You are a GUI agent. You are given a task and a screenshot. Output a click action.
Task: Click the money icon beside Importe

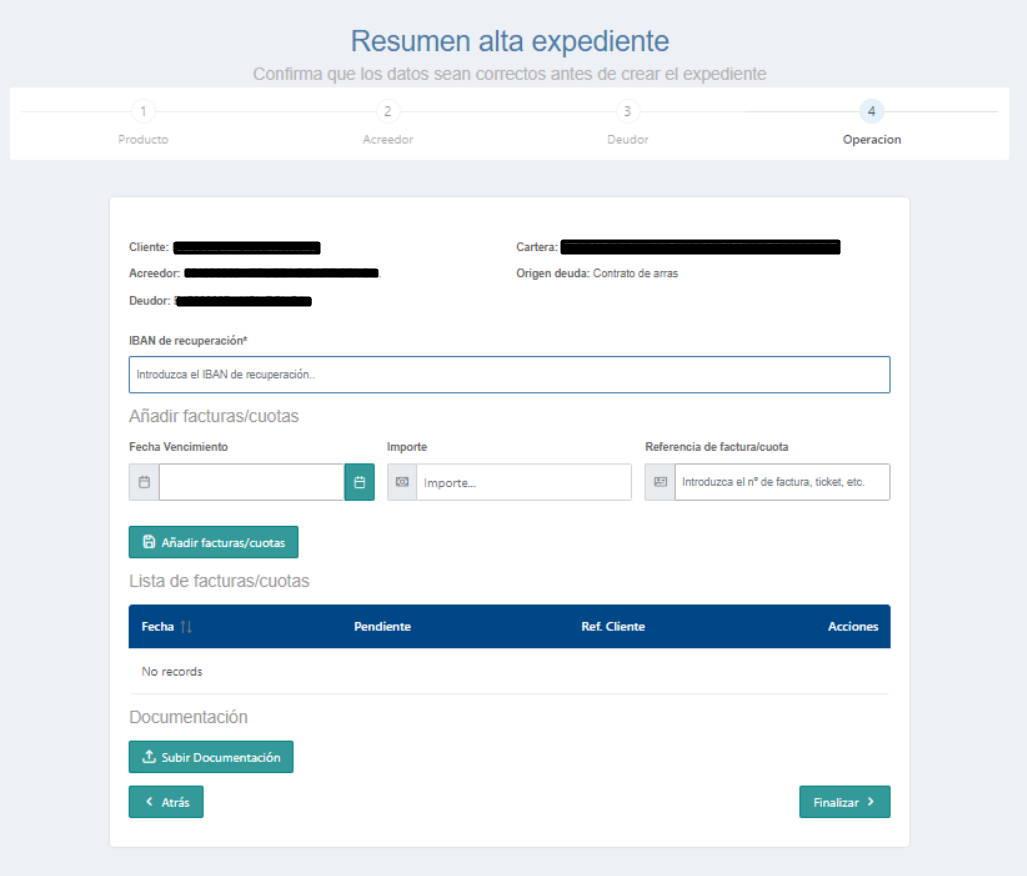coord(402,482)
